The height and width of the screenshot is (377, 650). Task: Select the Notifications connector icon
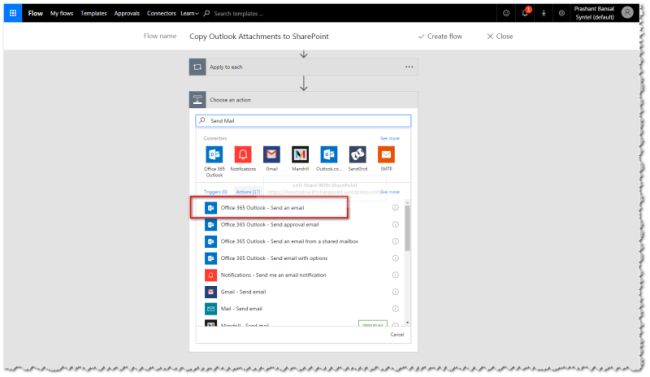tap(243, 155)
